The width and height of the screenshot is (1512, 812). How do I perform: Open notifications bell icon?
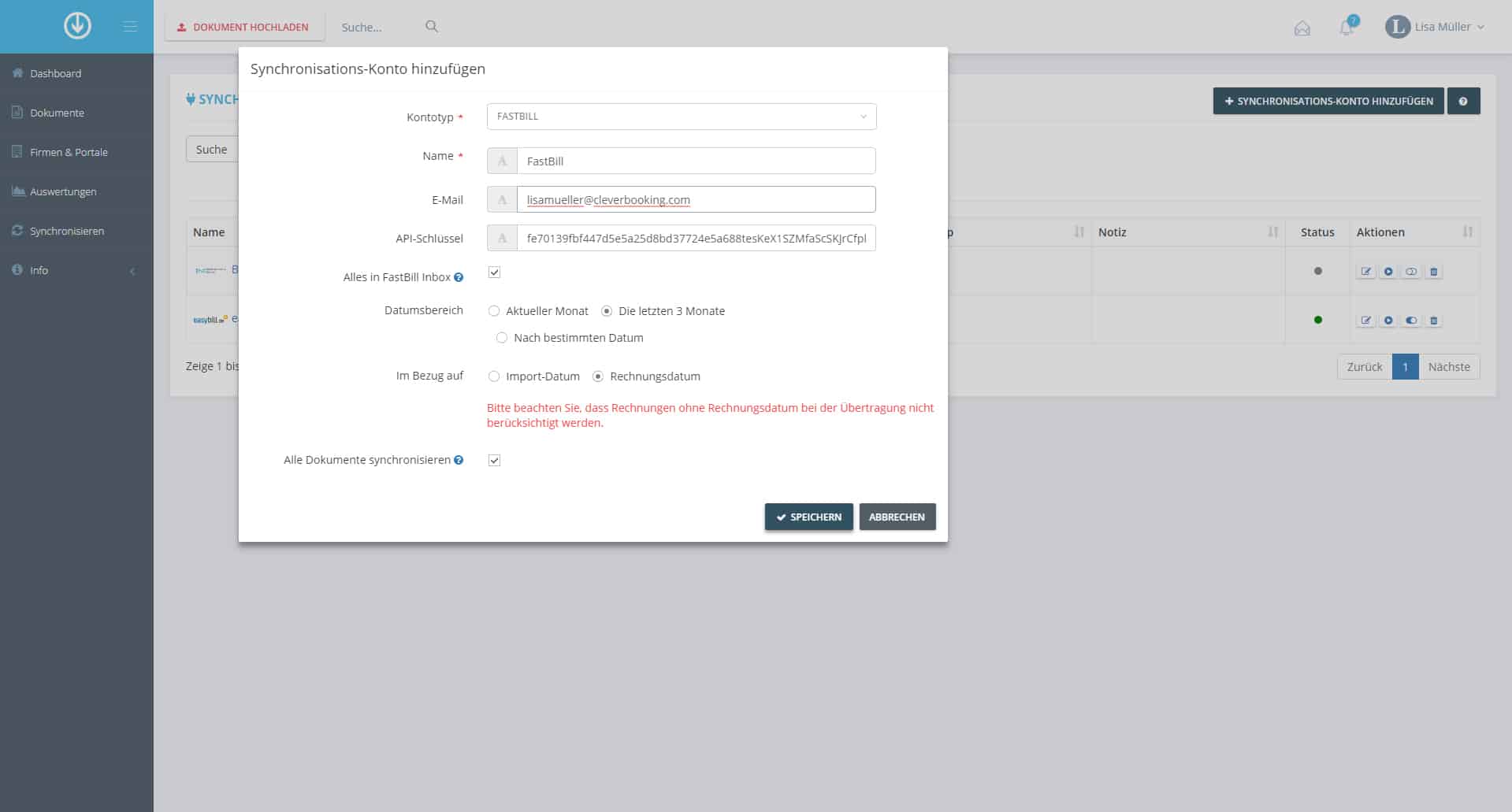[1348, 27]
